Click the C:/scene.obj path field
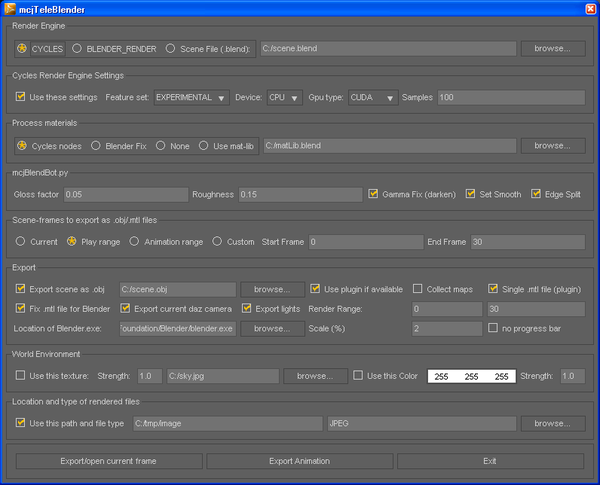The height and width of the screenshot is (485, 600). pos(178,289)
